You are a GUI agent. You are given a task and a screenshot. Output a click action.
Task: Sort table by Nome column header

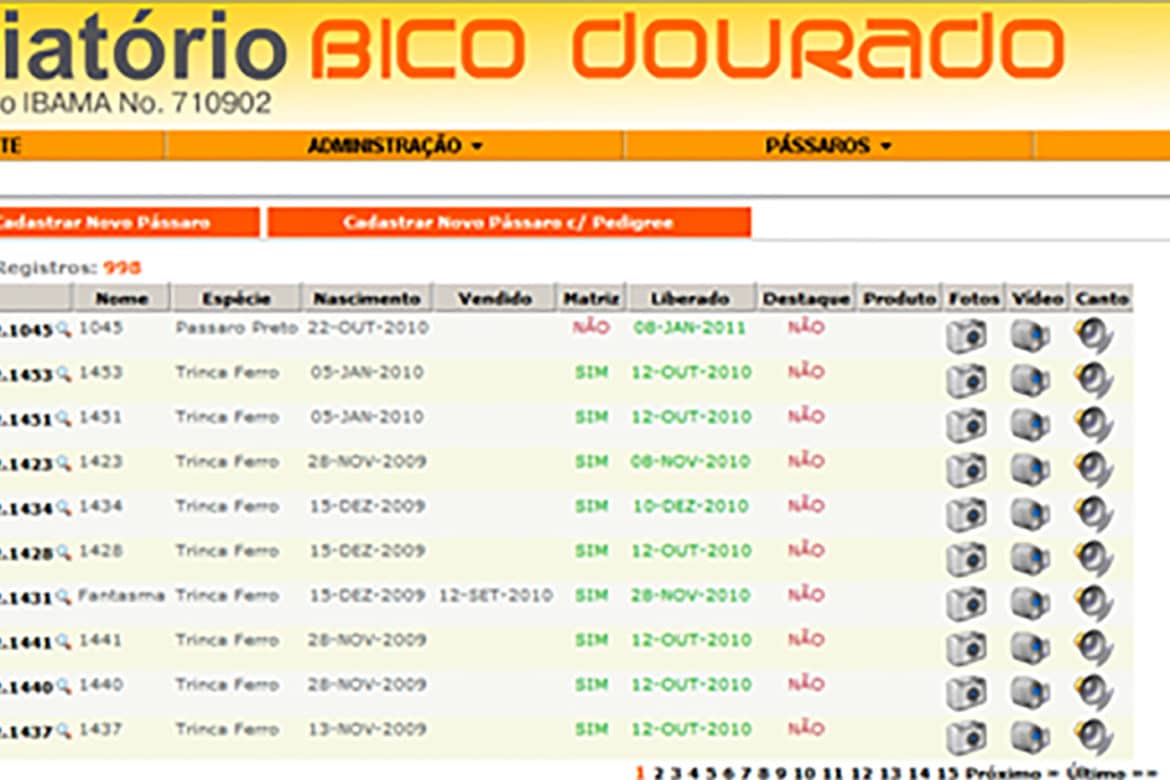tap(122, 299)
